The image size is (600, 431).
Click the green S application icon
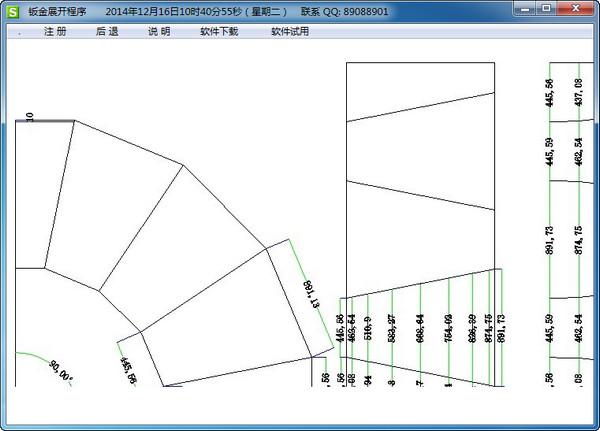[13, 9]
